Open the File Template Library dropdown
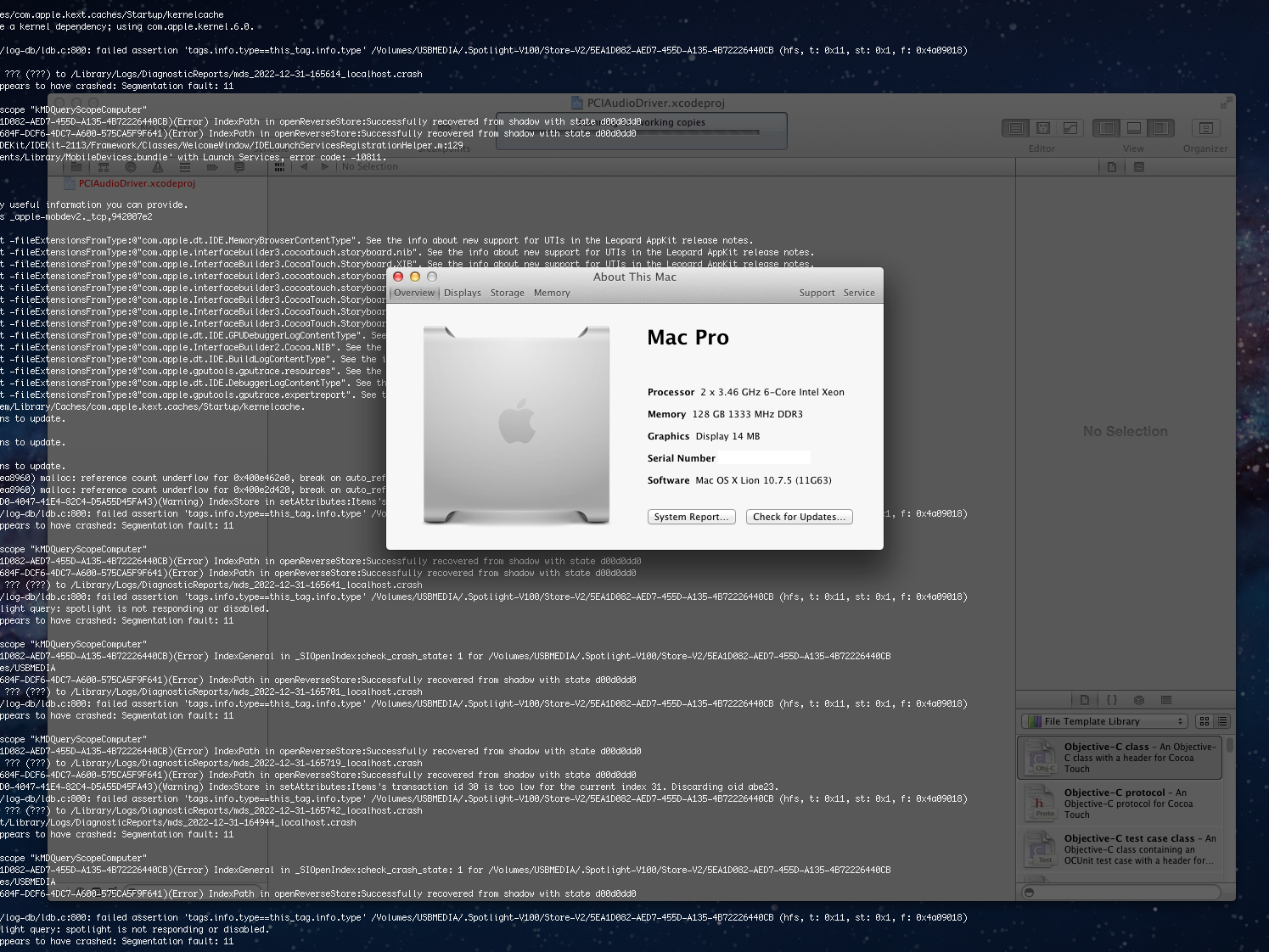The height and width of the screenshot is (952, 1269). 1104,721
